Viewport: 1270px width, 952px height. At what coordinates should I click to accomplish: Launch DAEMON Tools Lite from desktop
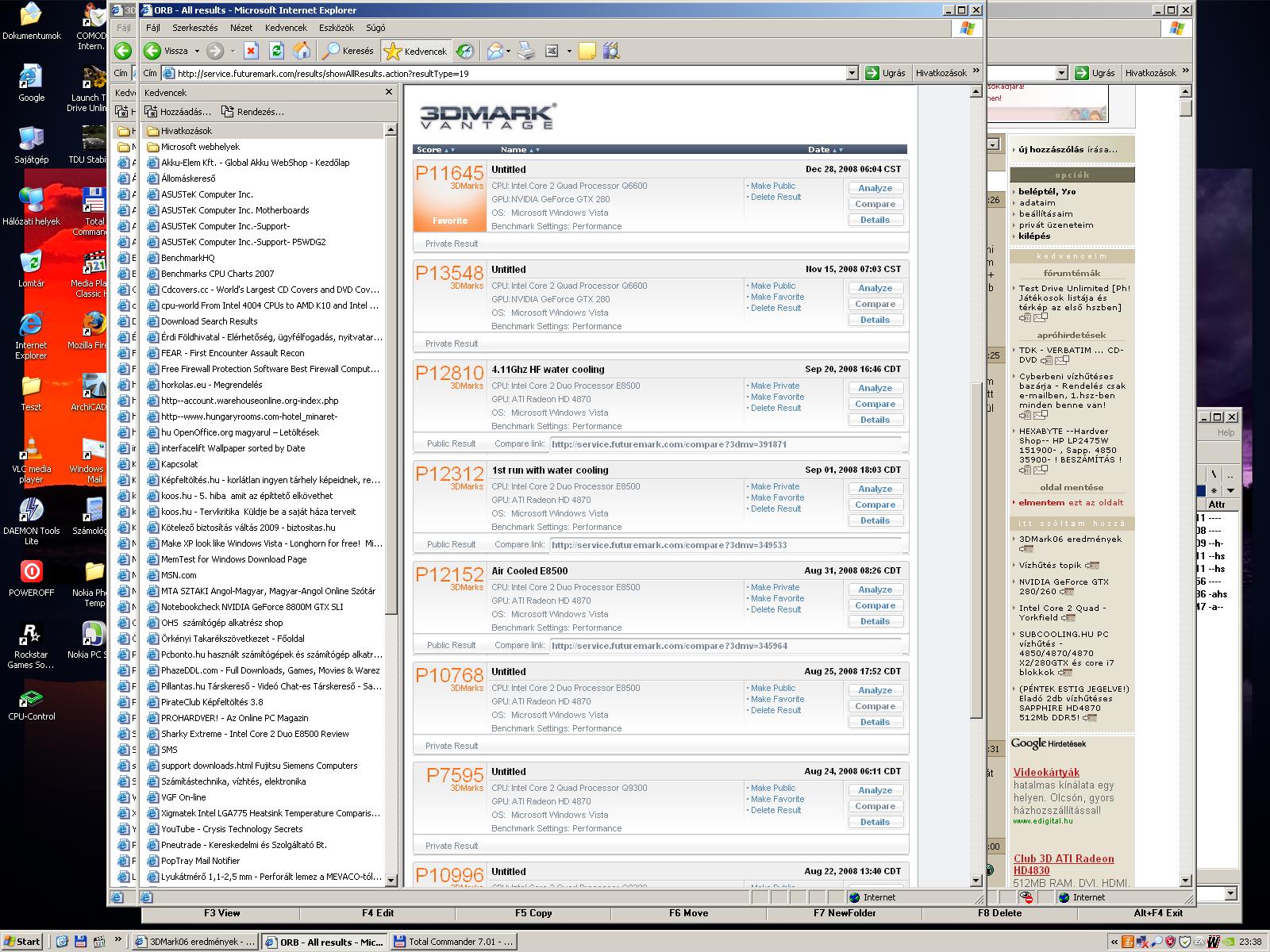pos(31,521)
